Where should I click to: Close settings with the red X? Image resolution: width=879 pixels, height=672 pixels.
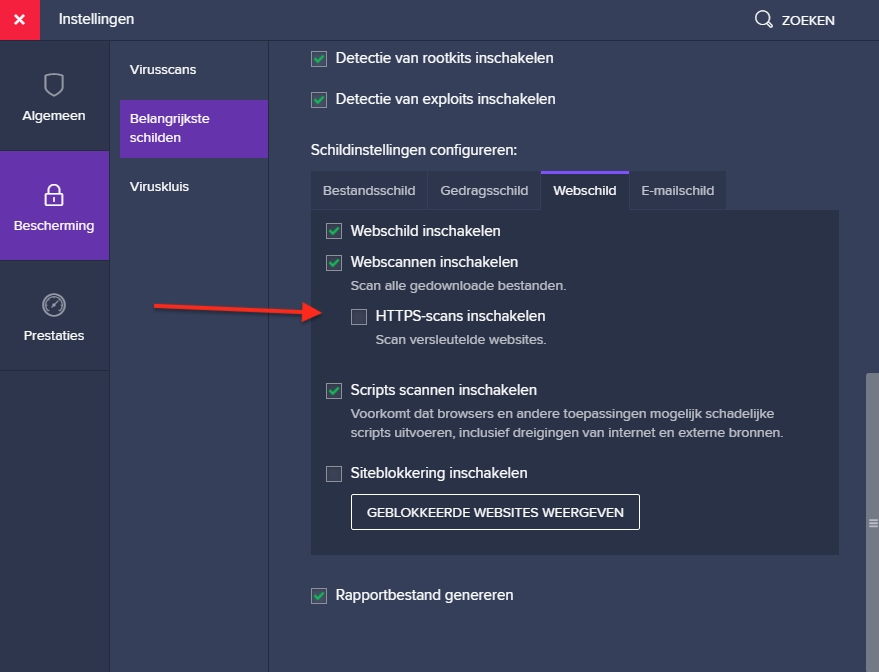[x=20, y=20]
